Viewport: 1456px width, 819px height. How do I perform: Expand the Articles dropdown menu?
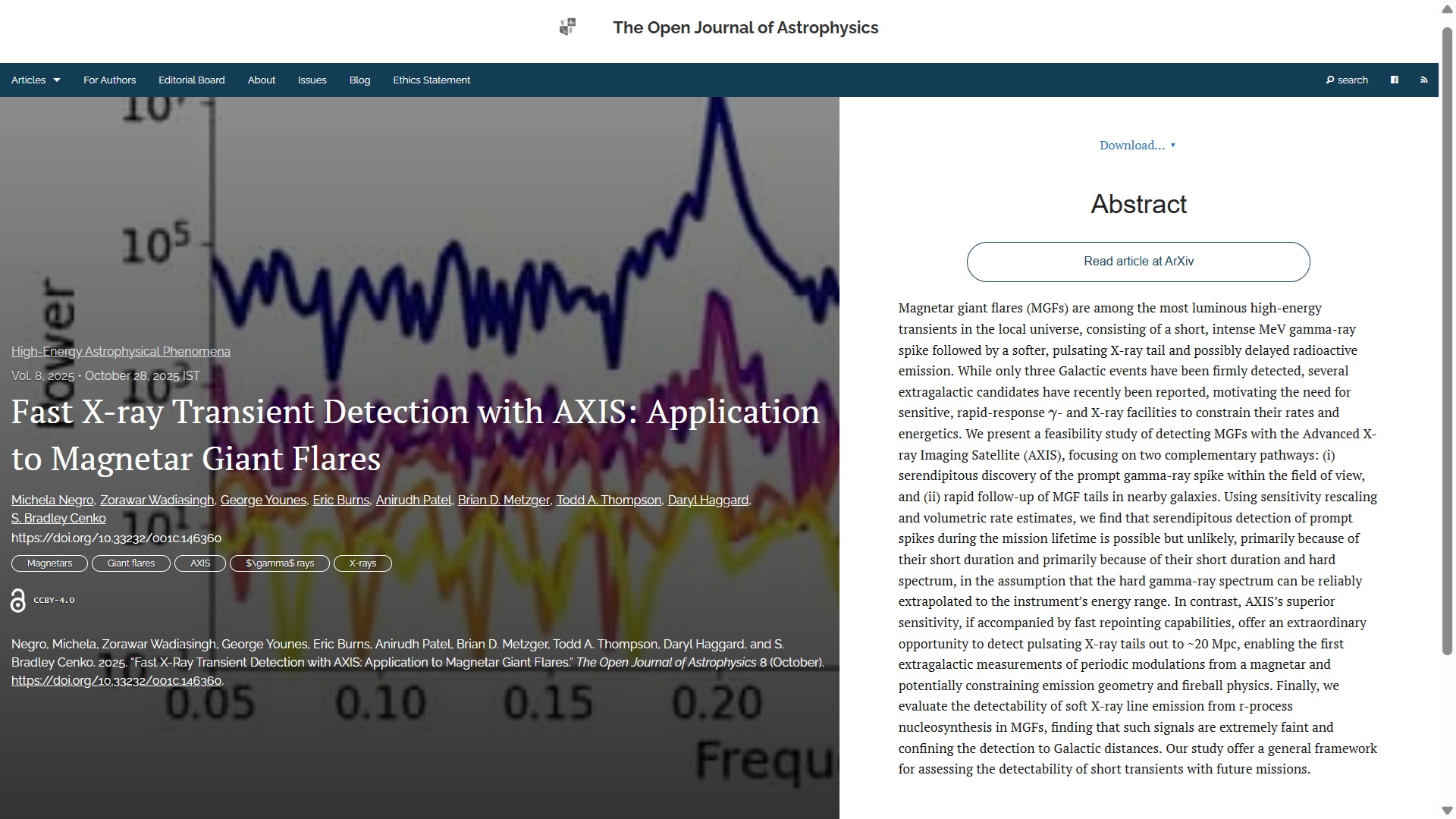click(36, 80)
